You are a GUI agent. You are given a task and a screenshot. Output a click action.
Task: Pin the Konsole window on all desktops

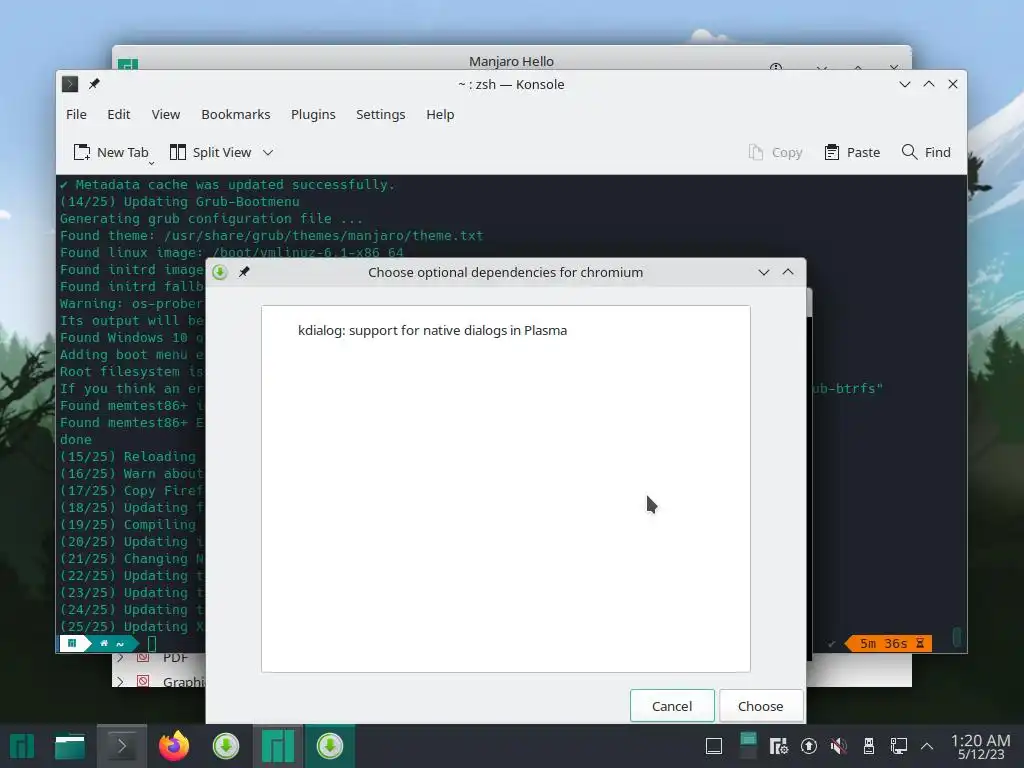pos(94,84)
